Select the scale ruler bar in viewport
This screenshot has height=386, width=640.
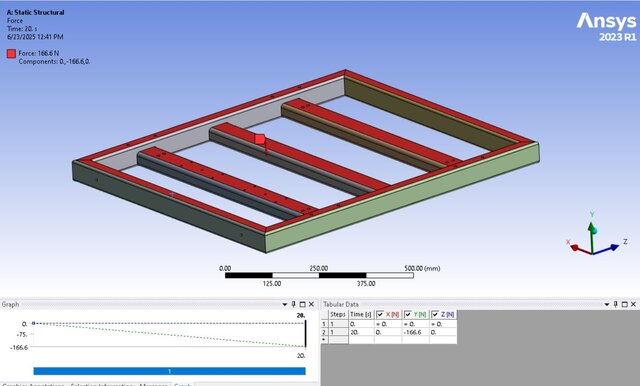(x=319, y=275)
